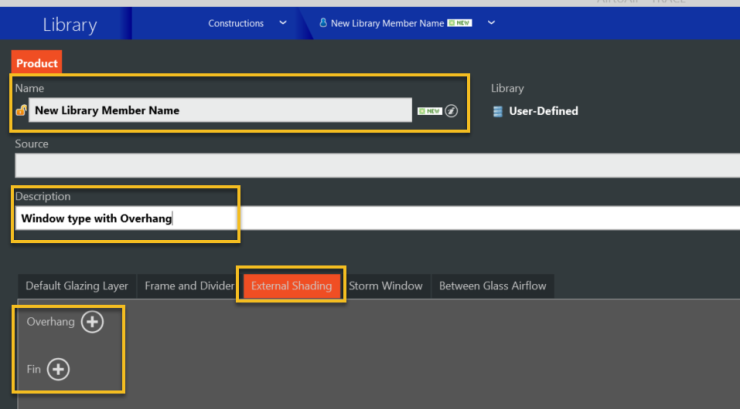Switch to the Default Glazing Layer tab
740x409 pixels.
[77, 286]
